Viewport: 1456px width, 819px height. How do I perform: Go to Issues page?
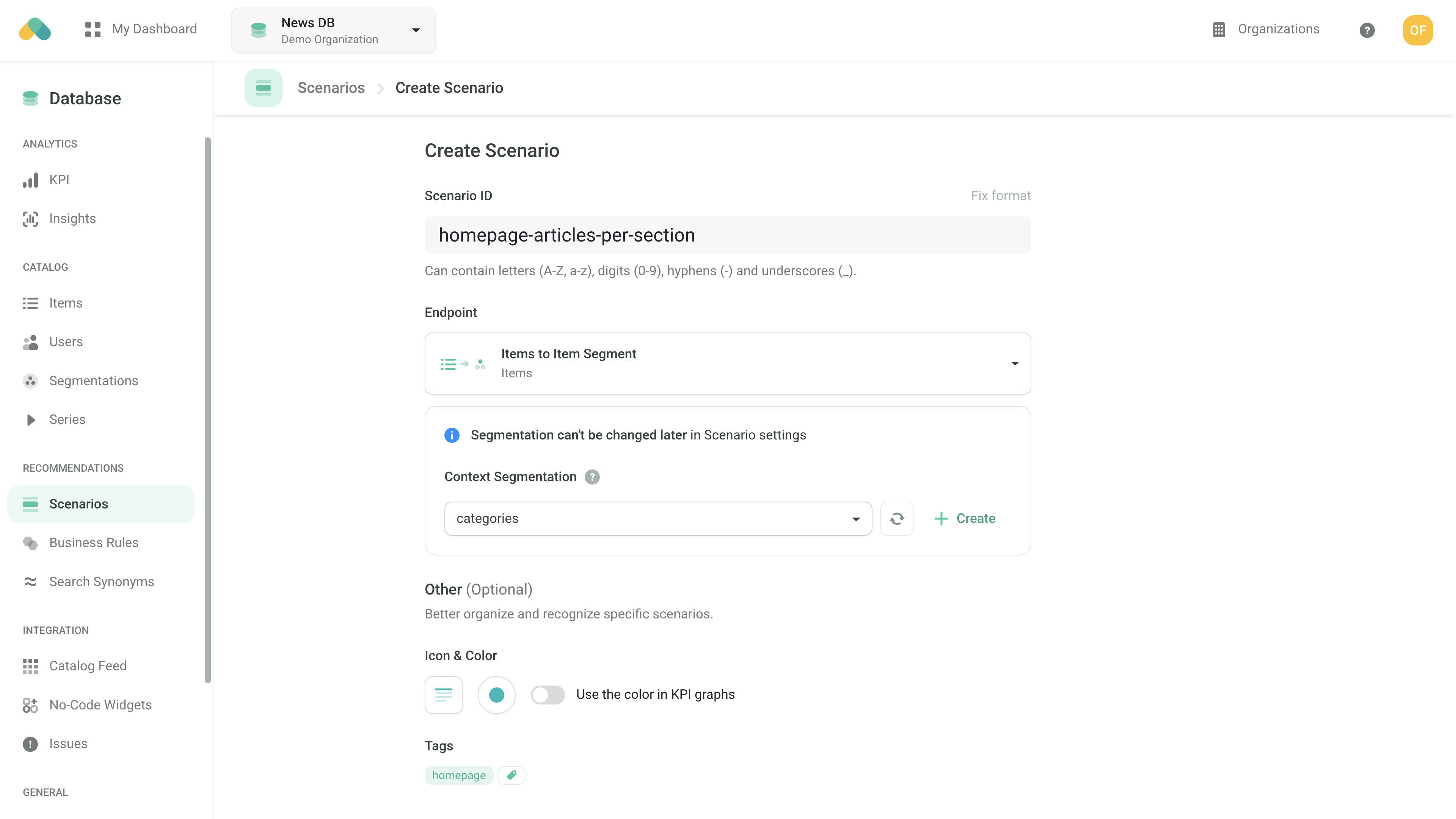click(100, 744)
